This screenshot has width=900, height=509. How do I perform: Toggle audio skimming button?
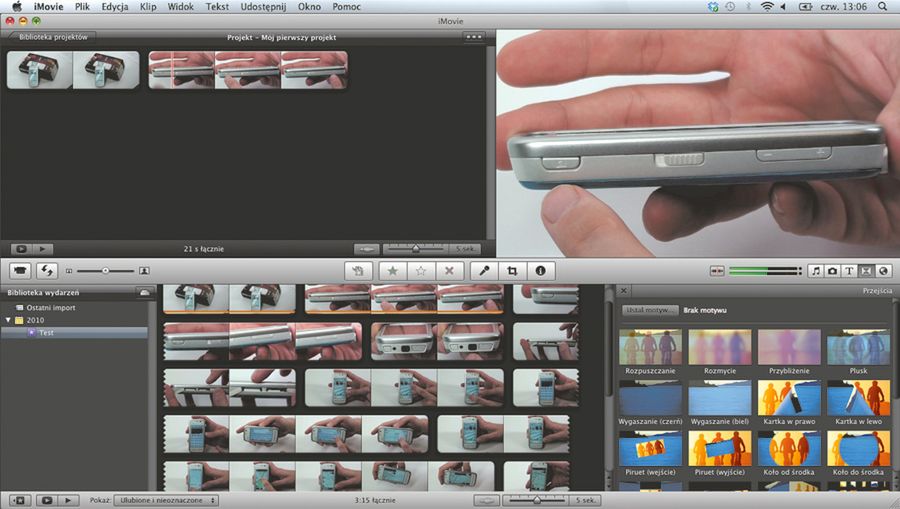tap(717, 271)
